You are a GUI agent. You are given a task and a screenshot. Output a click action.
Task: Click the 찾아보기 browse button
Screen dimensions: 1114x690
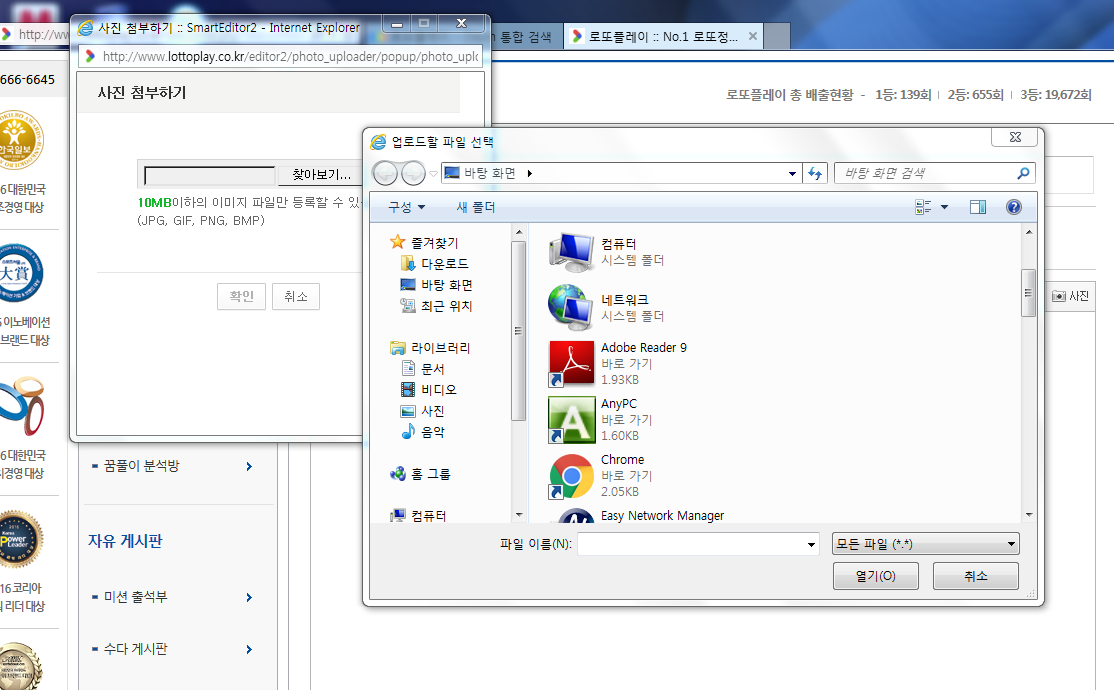pos(320,175)
